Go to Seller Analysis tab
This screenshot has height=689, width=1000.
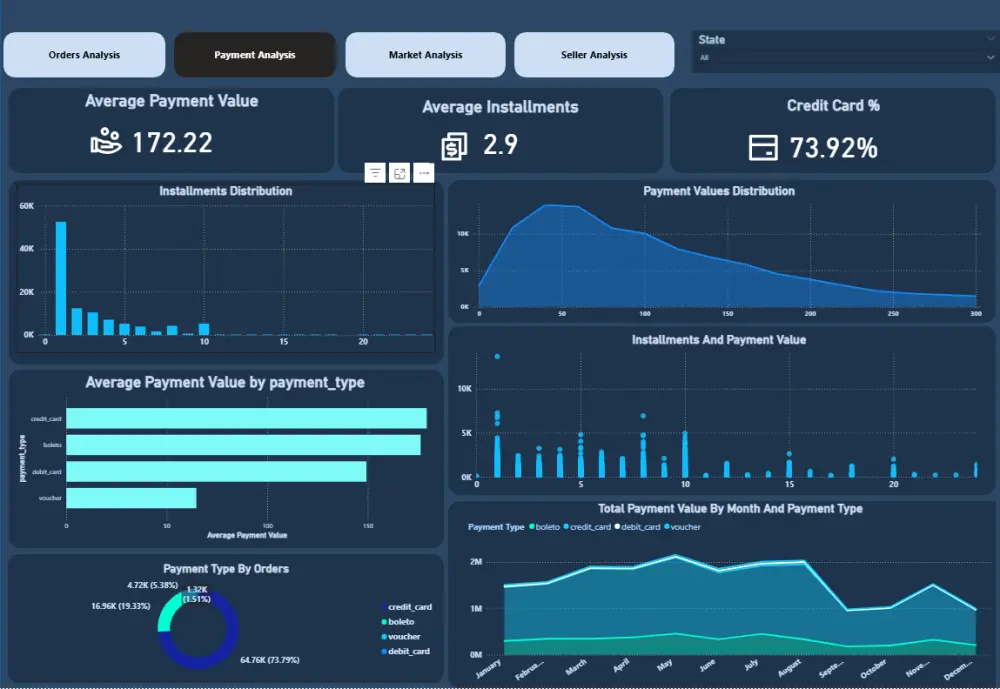click(594, 55)
